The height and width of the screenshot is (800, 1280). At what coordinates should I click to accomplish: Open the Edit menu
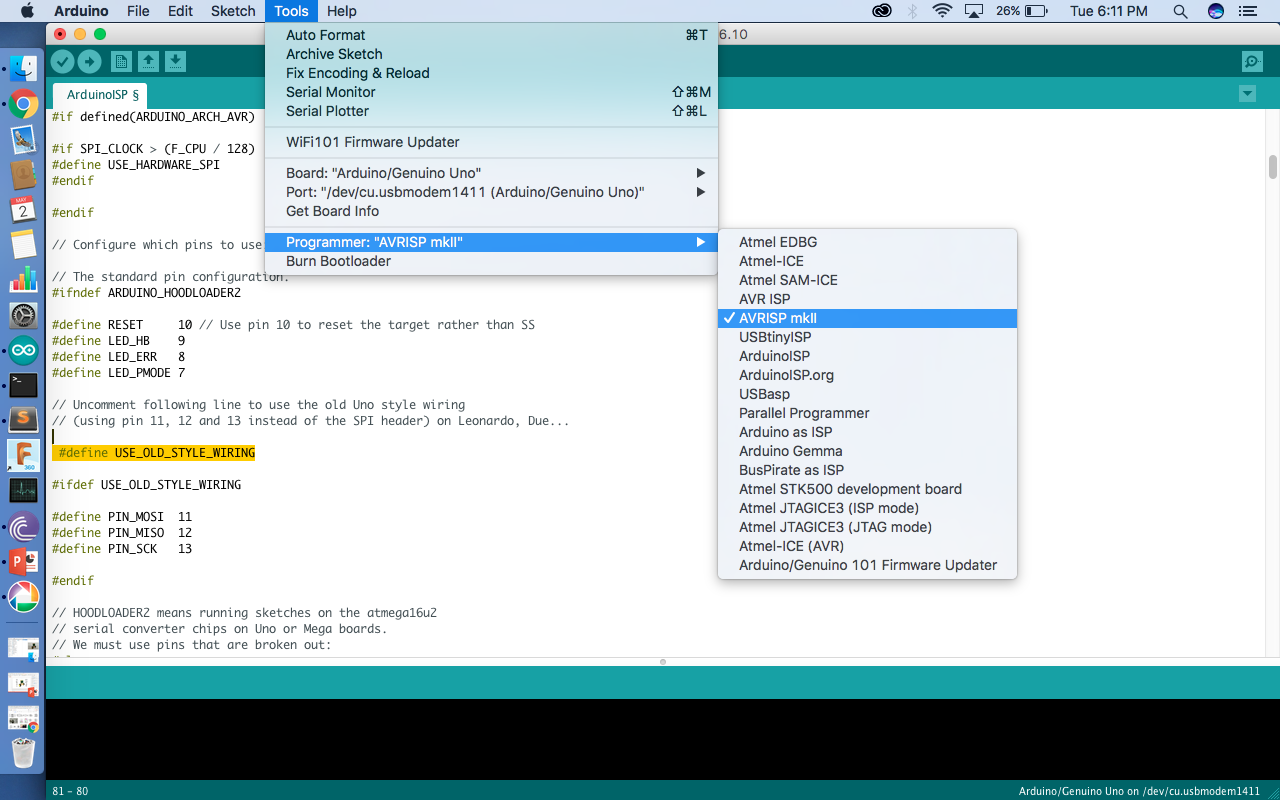pyautogui.click(x=181, y=11)
